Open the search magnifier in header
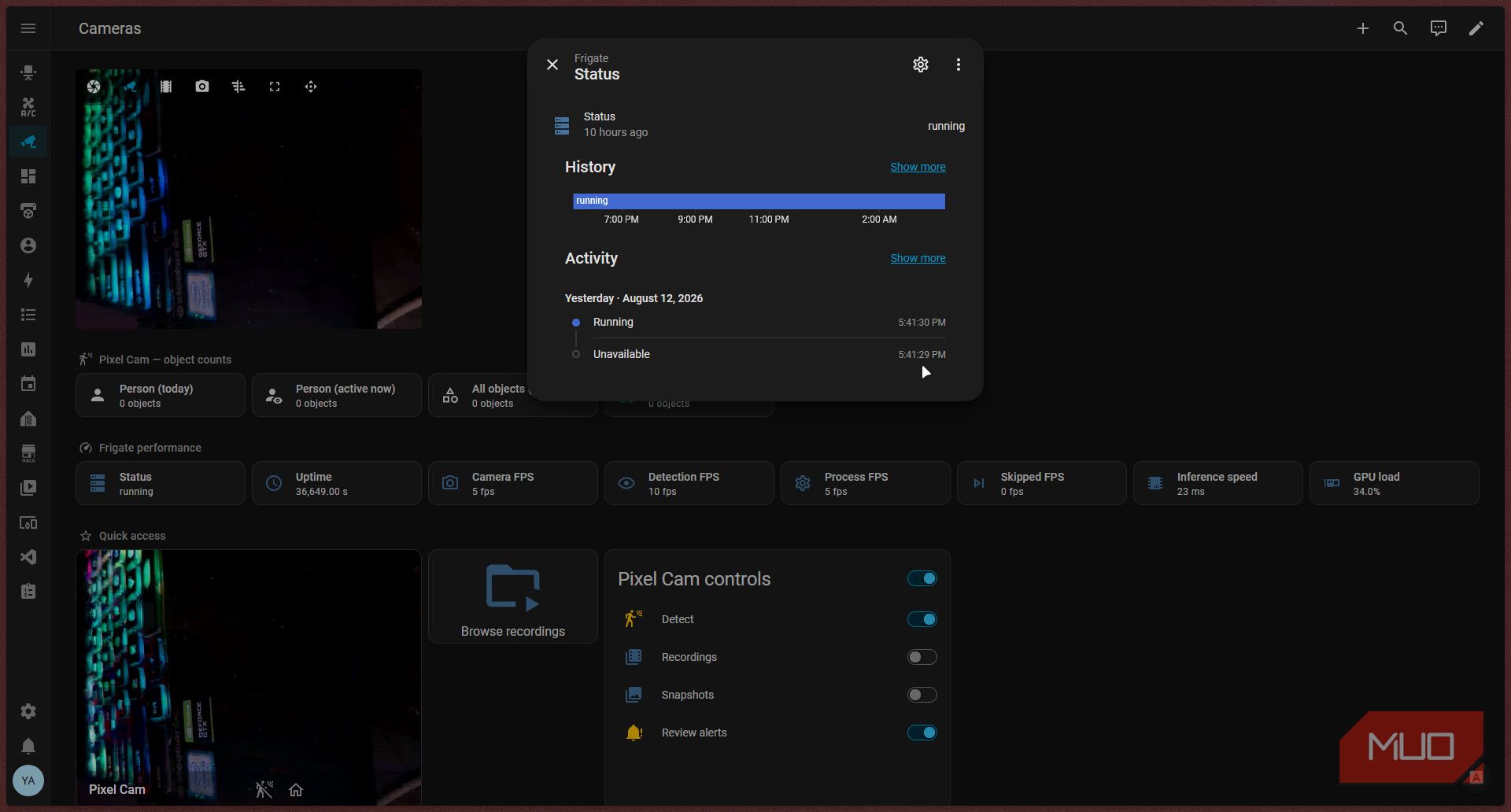The height and width of the screenshot is (812, 1511). pos(1400,28)
